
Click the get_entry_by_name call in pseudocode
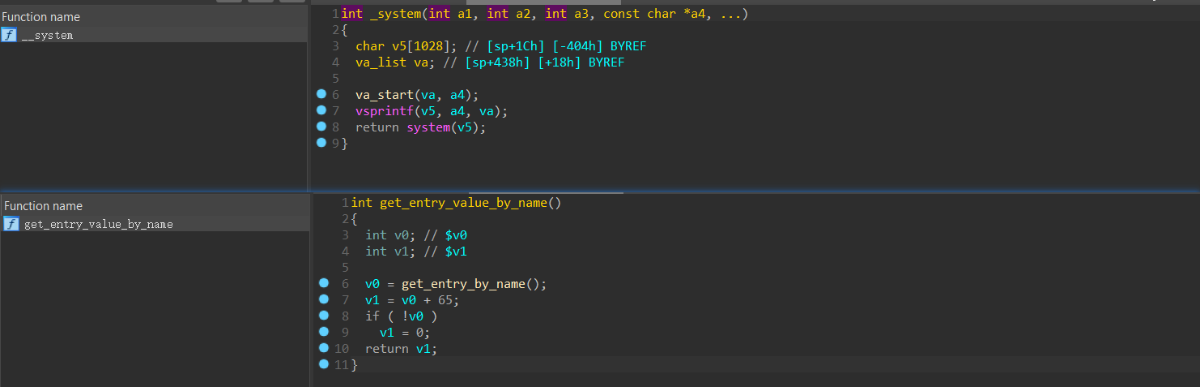point(463,284)
